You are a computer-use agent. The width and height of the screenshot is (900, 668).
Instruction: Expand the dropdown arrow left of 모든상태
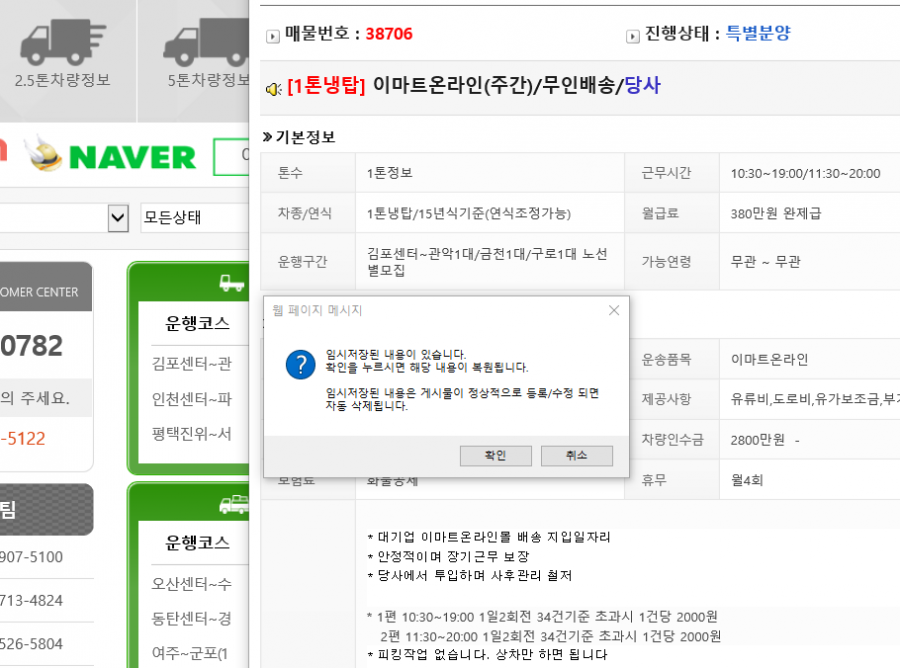pos(118,218)
